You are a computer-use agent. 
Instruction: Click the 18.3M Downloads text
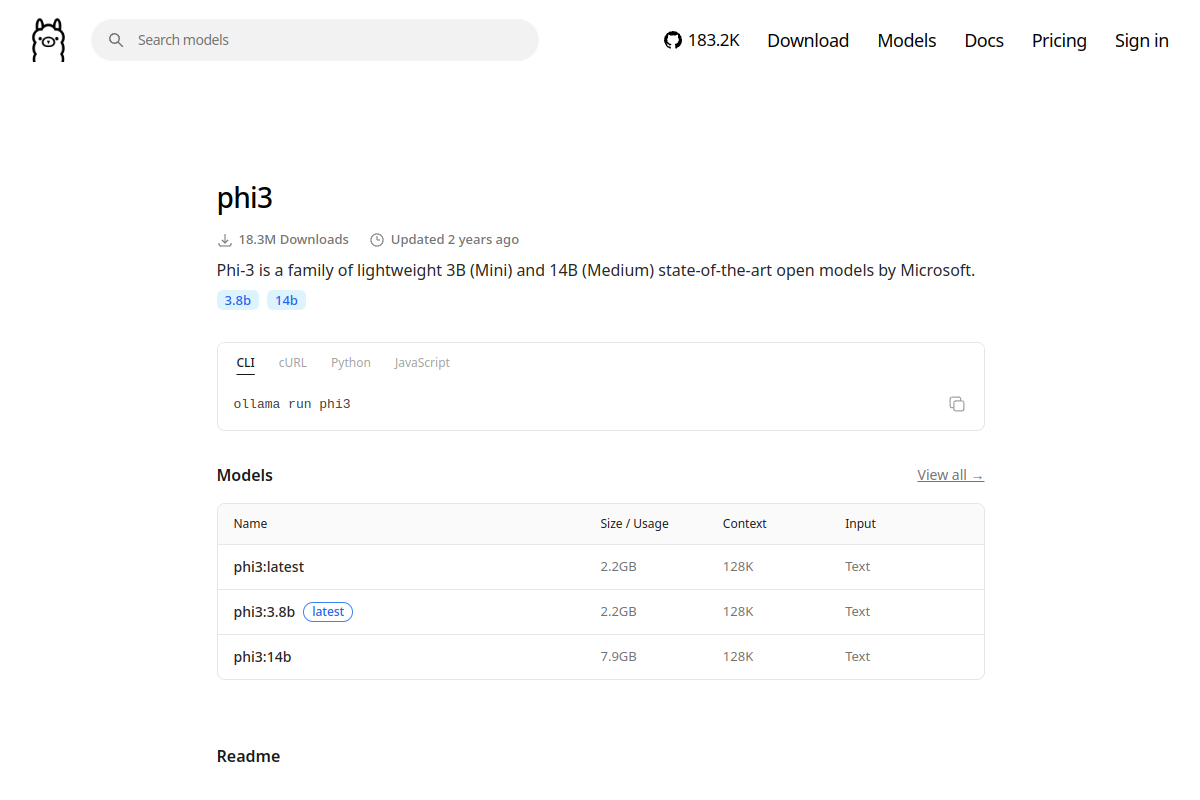point(294,240)
